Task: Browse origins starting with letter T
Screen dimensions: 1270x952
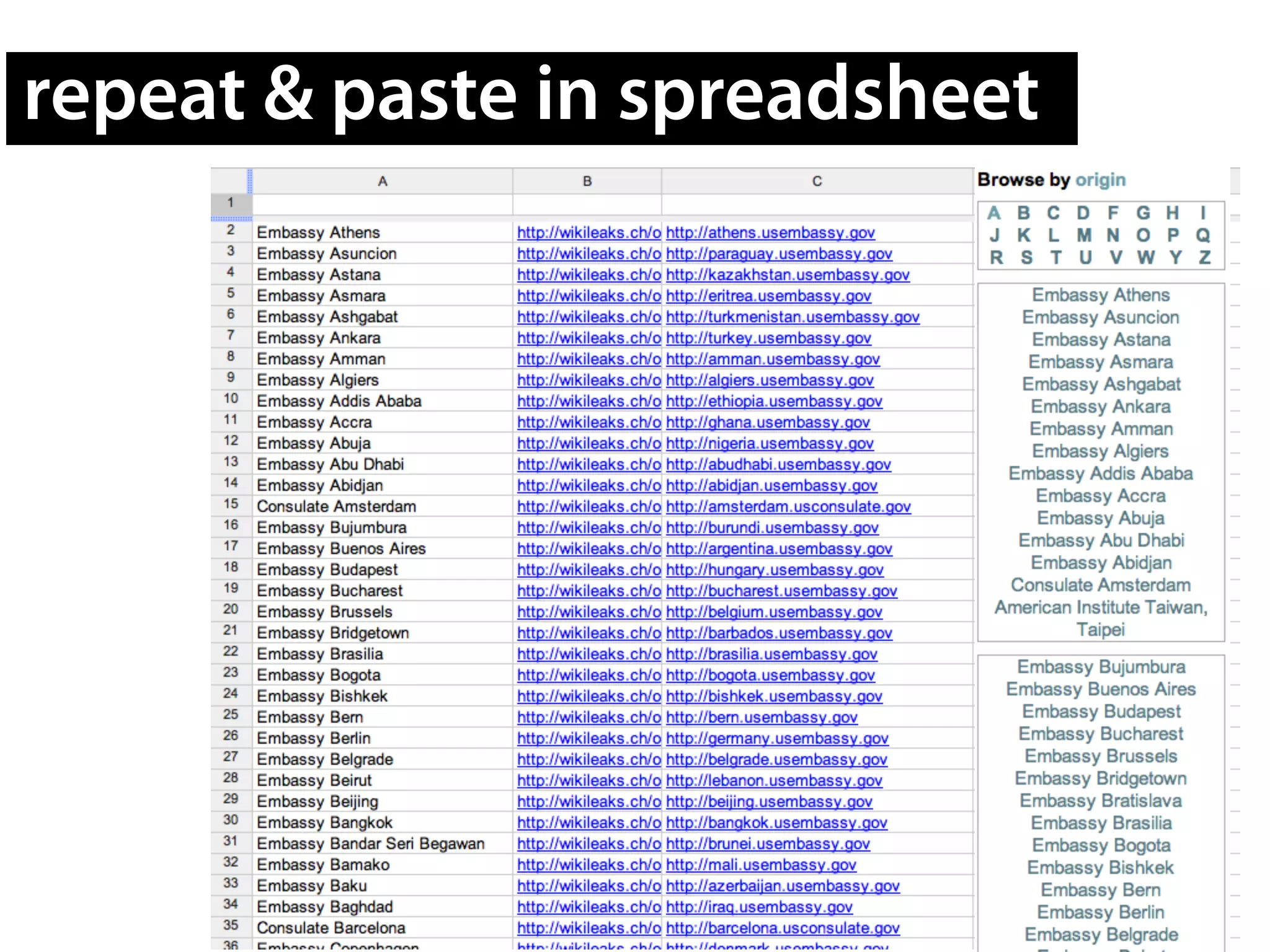Action: pos(1056,258)
